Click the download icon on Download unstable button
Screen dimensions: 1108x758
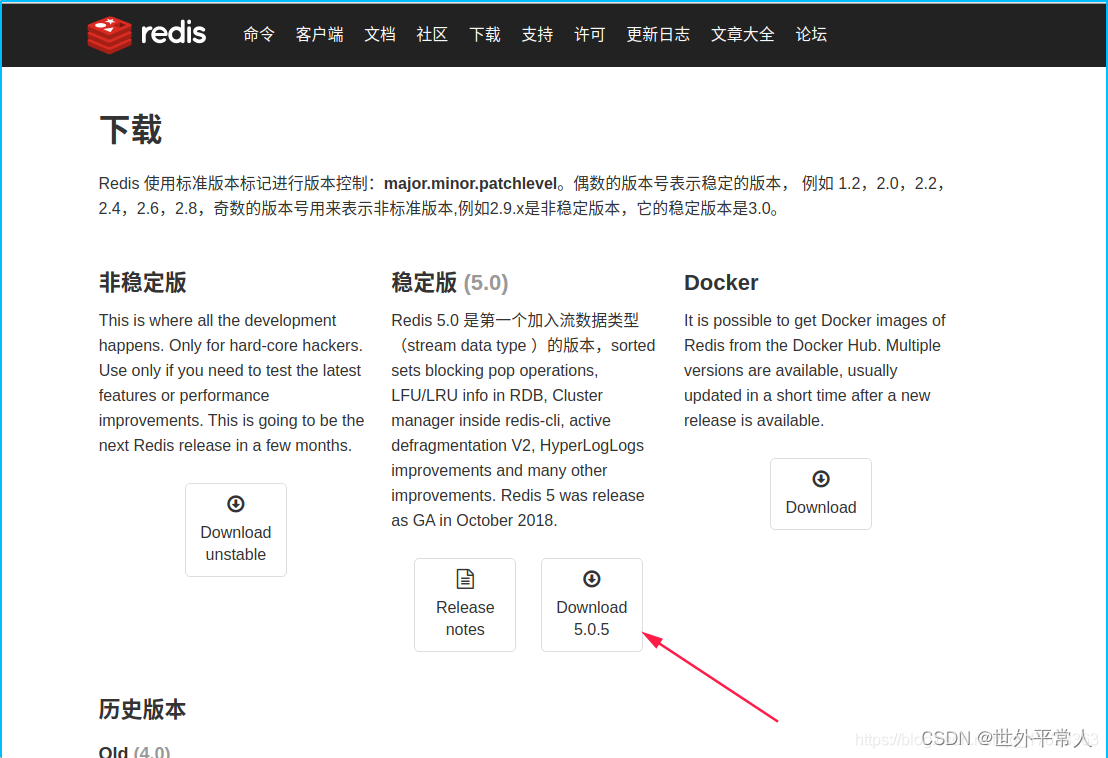point(236,504)
